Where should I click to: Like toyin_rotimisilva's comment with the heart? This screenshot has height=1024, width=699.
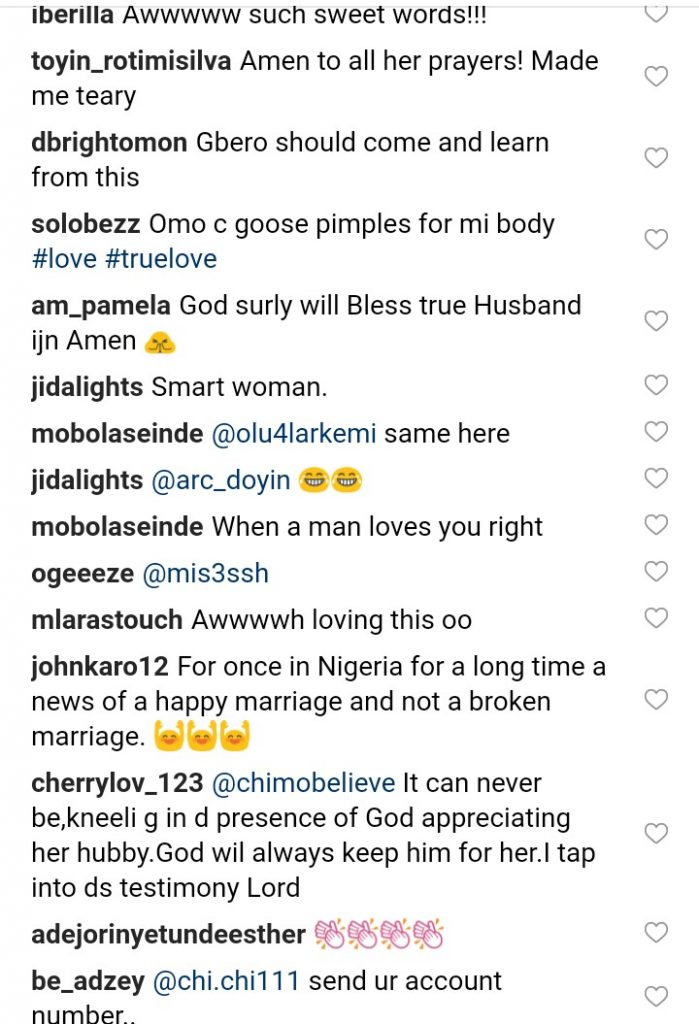coord(656,77)
